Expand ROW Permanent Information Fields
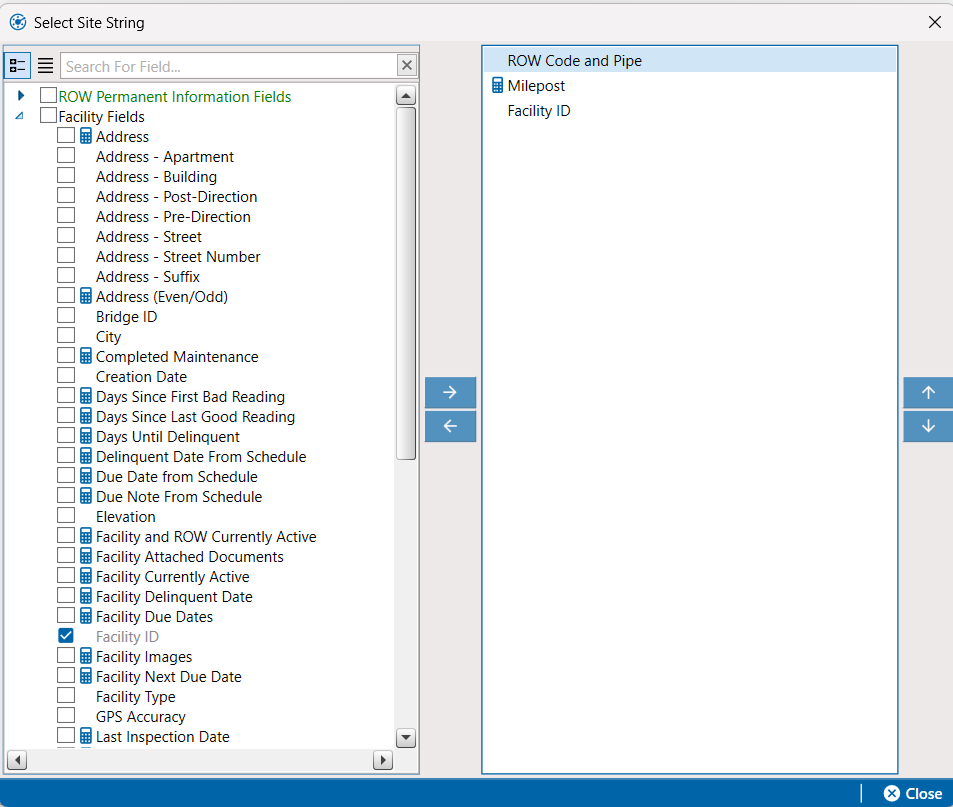953x807 pixels. (x=22, y=96)
